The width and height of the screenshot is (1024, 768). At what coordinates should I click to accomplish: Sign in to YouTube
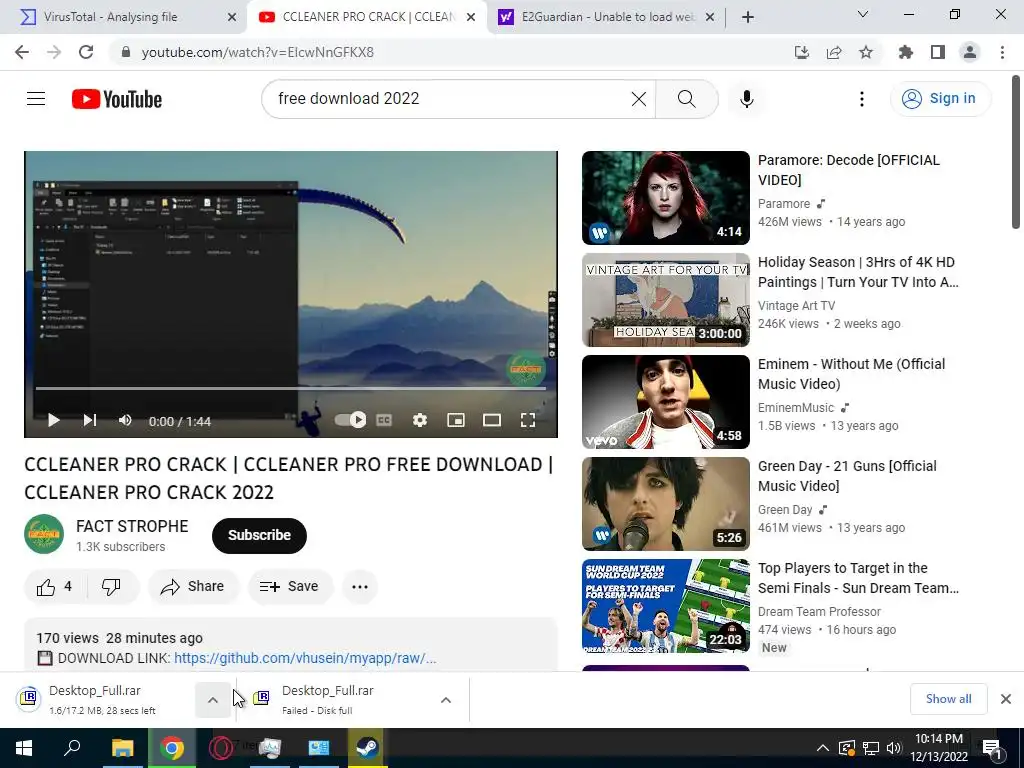940,99
